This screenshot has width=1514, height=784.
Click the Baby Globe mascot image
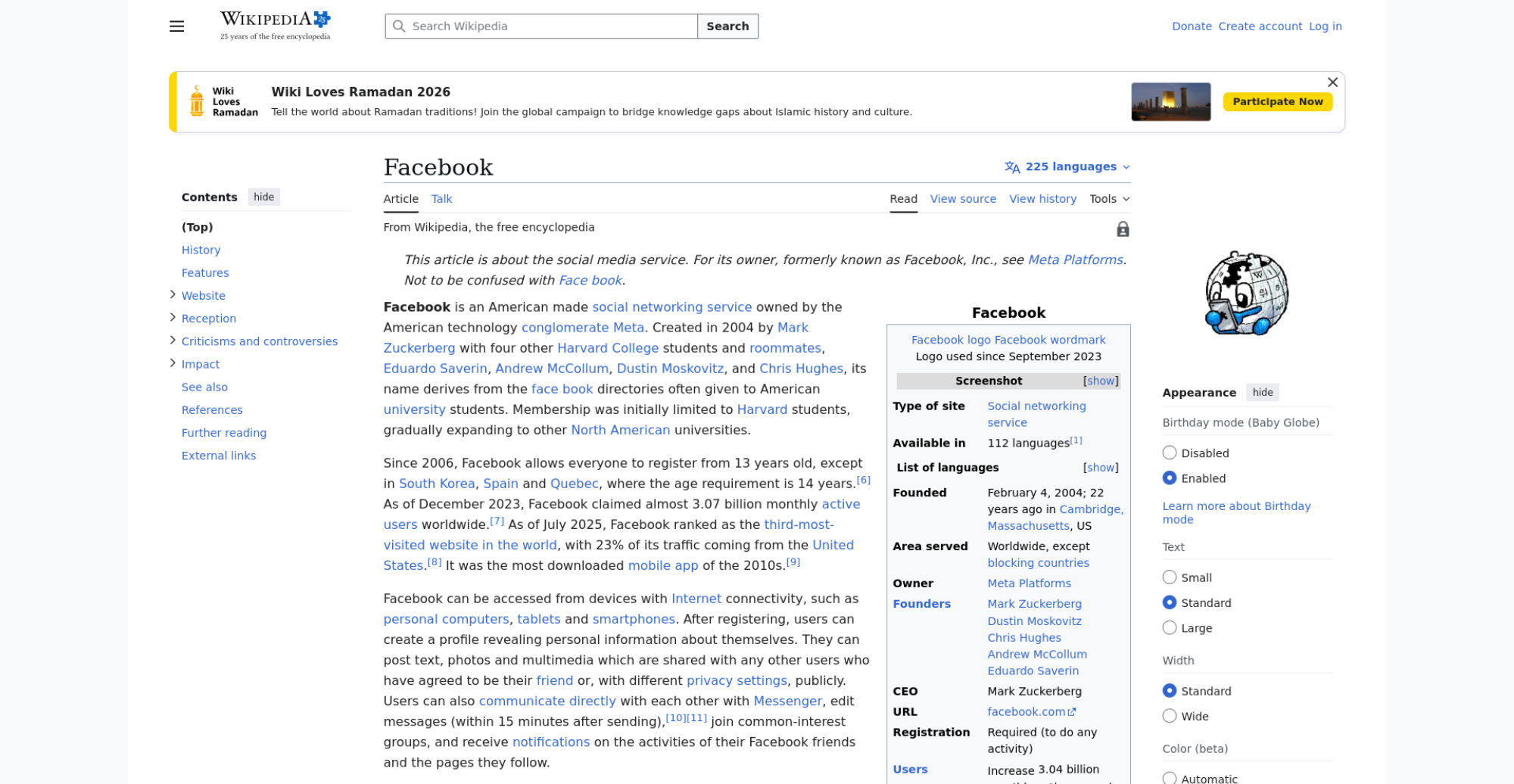[1246, 294]
